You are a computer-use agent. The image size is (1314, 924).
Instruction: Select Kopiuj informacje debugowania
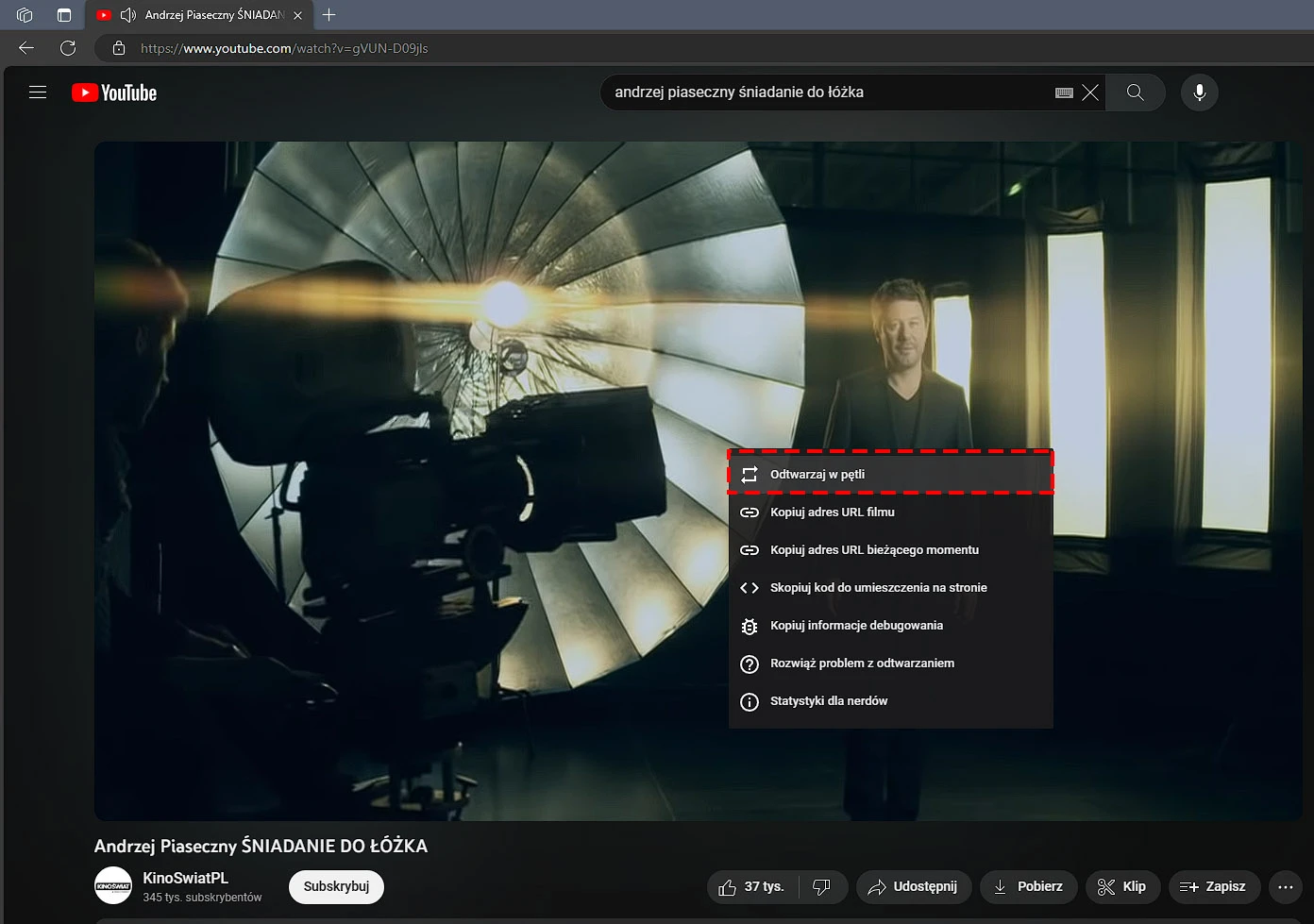(891, 625)
